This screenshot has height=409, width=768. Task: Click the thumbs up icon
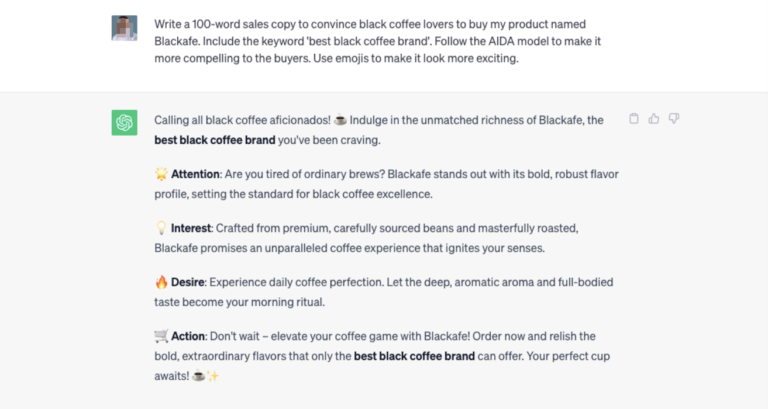[654, 119]
